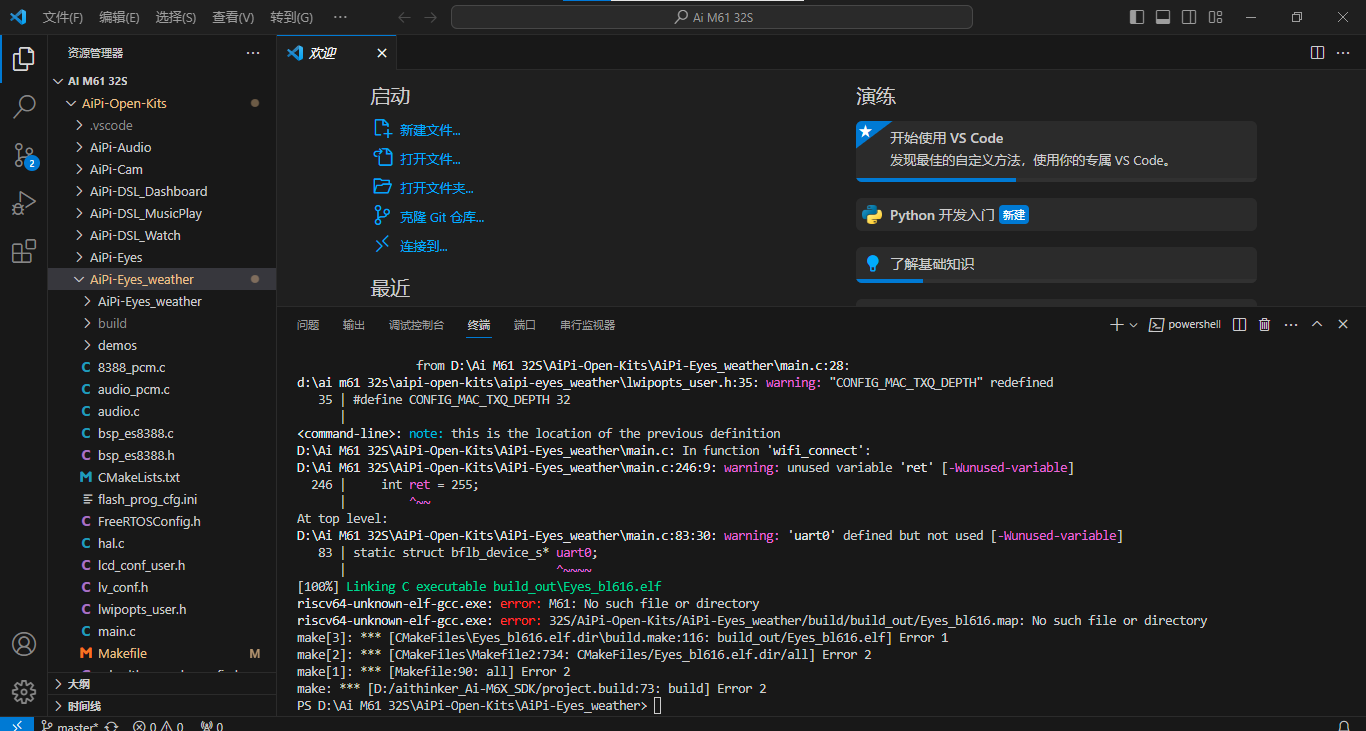The image size is (1366, 731).
Task: Open Explorer panel more actions ellipsis
Action: (253, 53)
